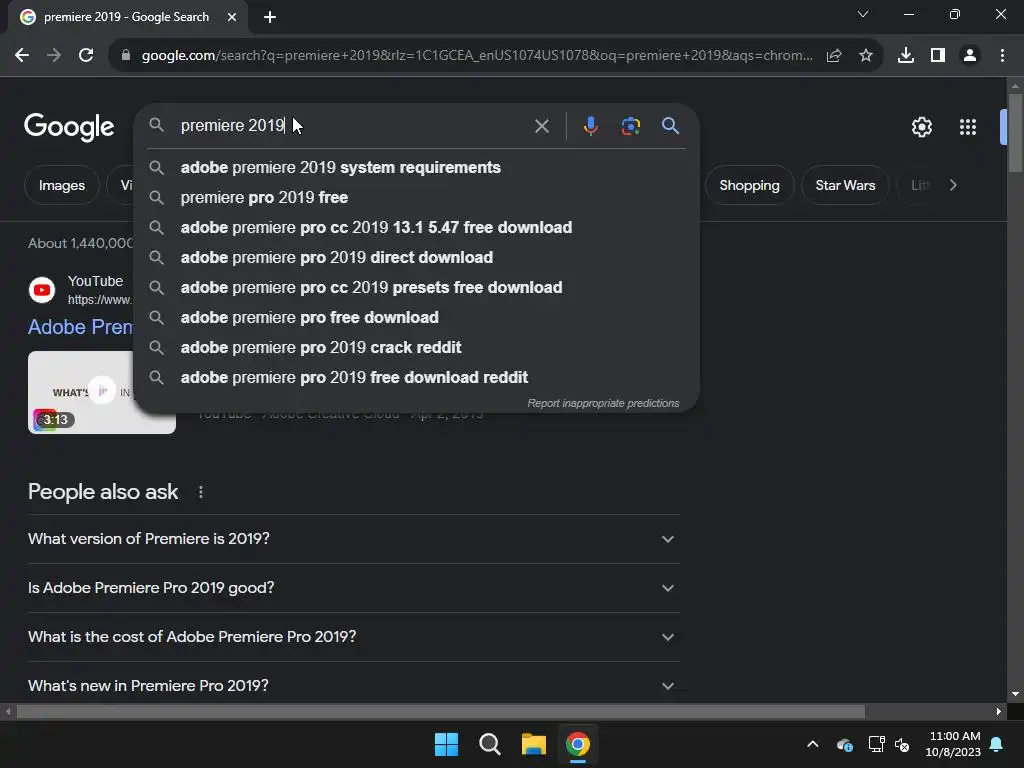The height and width of the screenshot is (768, 1024).
Task: Select suggestion premiere pro 2019 free
Action: (416, 197)
